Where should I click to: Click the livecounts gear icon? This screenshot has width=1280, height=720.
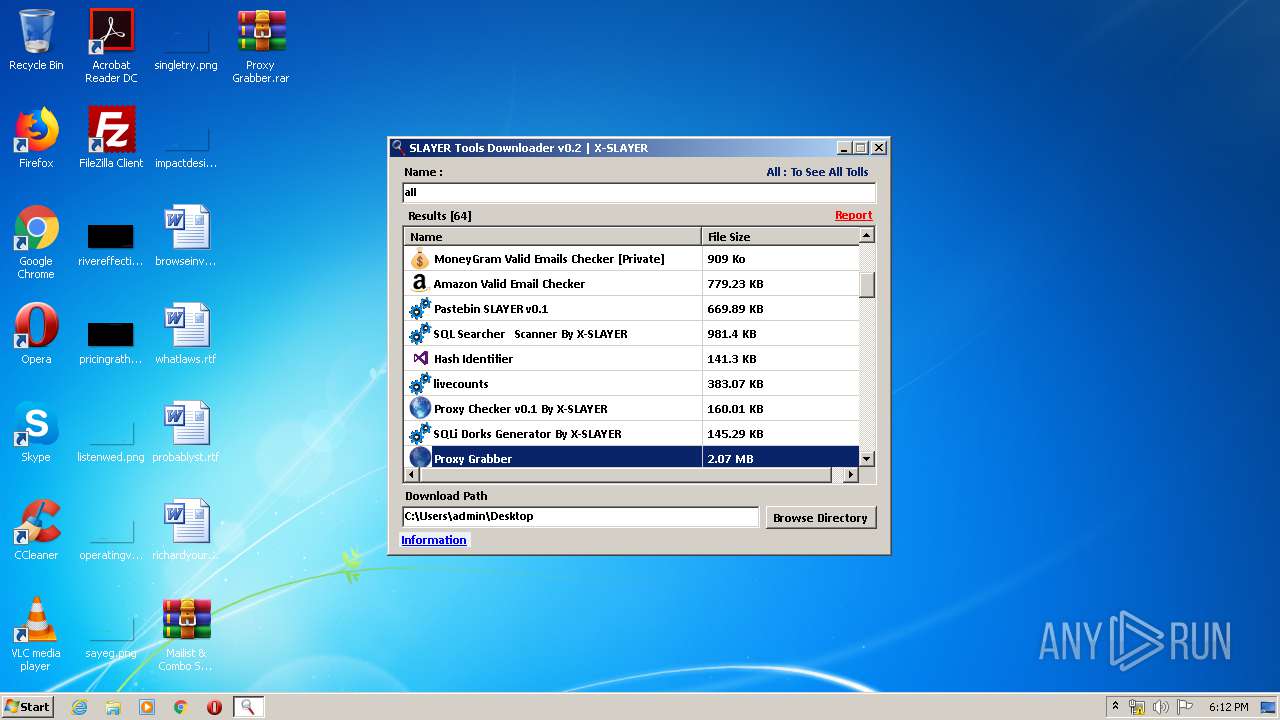point(420,384)
